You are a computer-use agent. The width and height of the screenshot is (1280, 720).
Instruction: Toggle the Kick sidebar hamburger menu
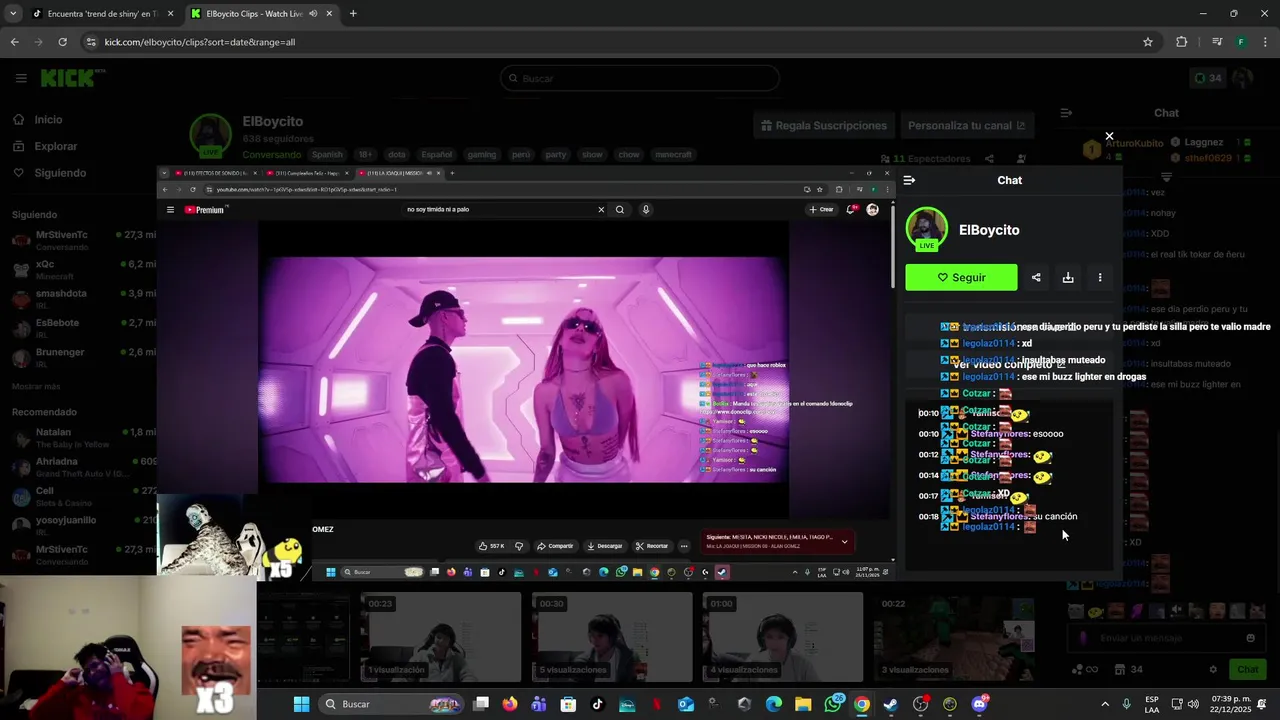pos(20,78)
